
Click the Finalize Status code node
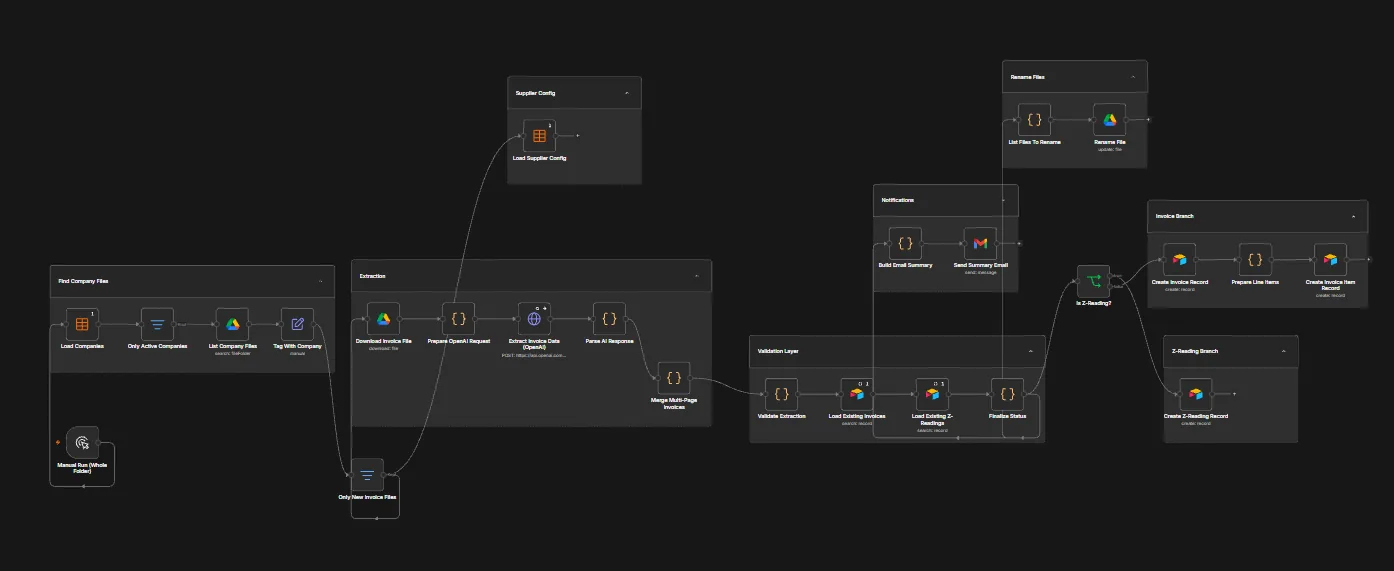pos(1007,394)
